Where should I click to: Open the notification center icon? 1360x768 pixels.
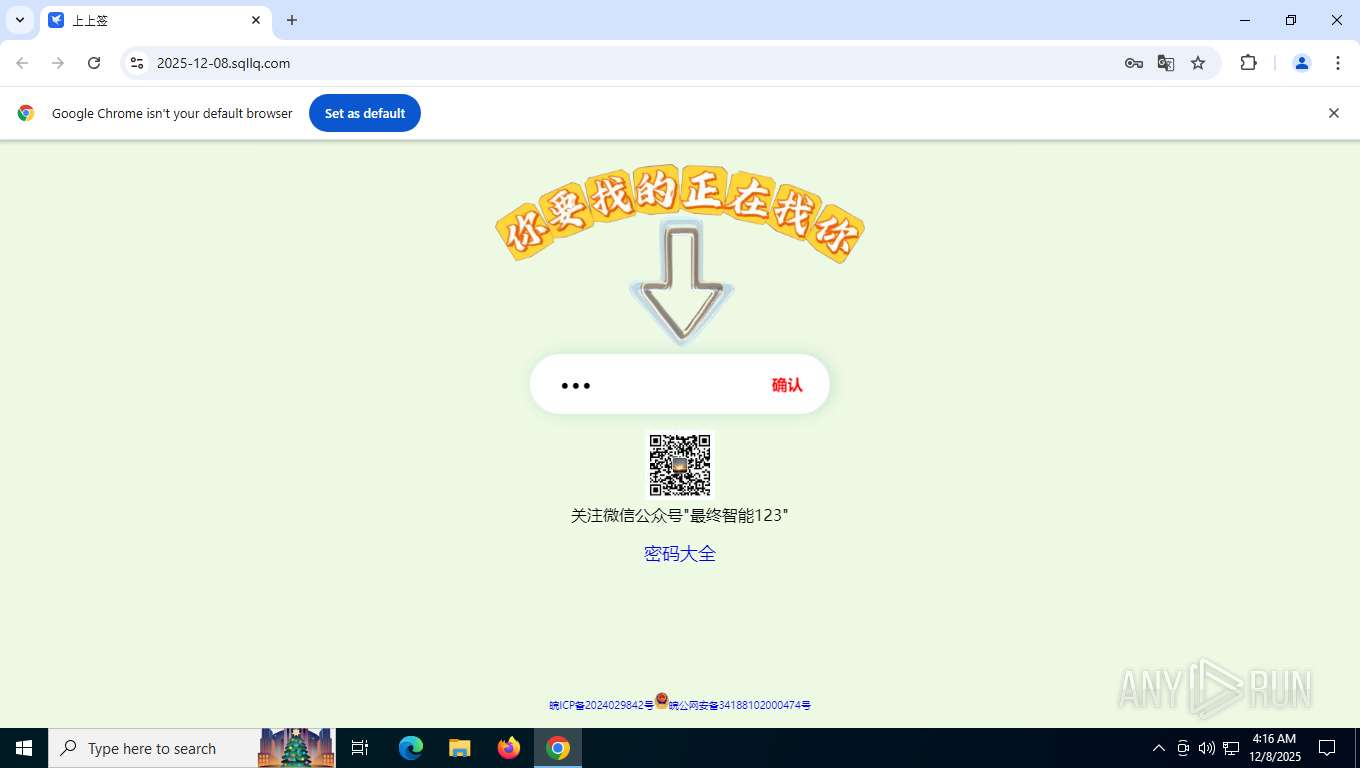[1327, 748]
